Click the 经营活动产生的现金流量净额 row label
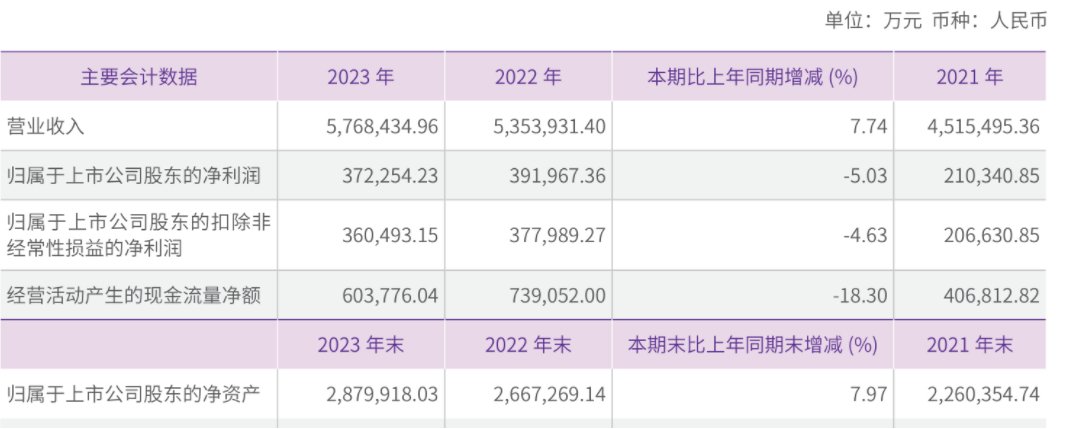 click(x=133, y=295)
